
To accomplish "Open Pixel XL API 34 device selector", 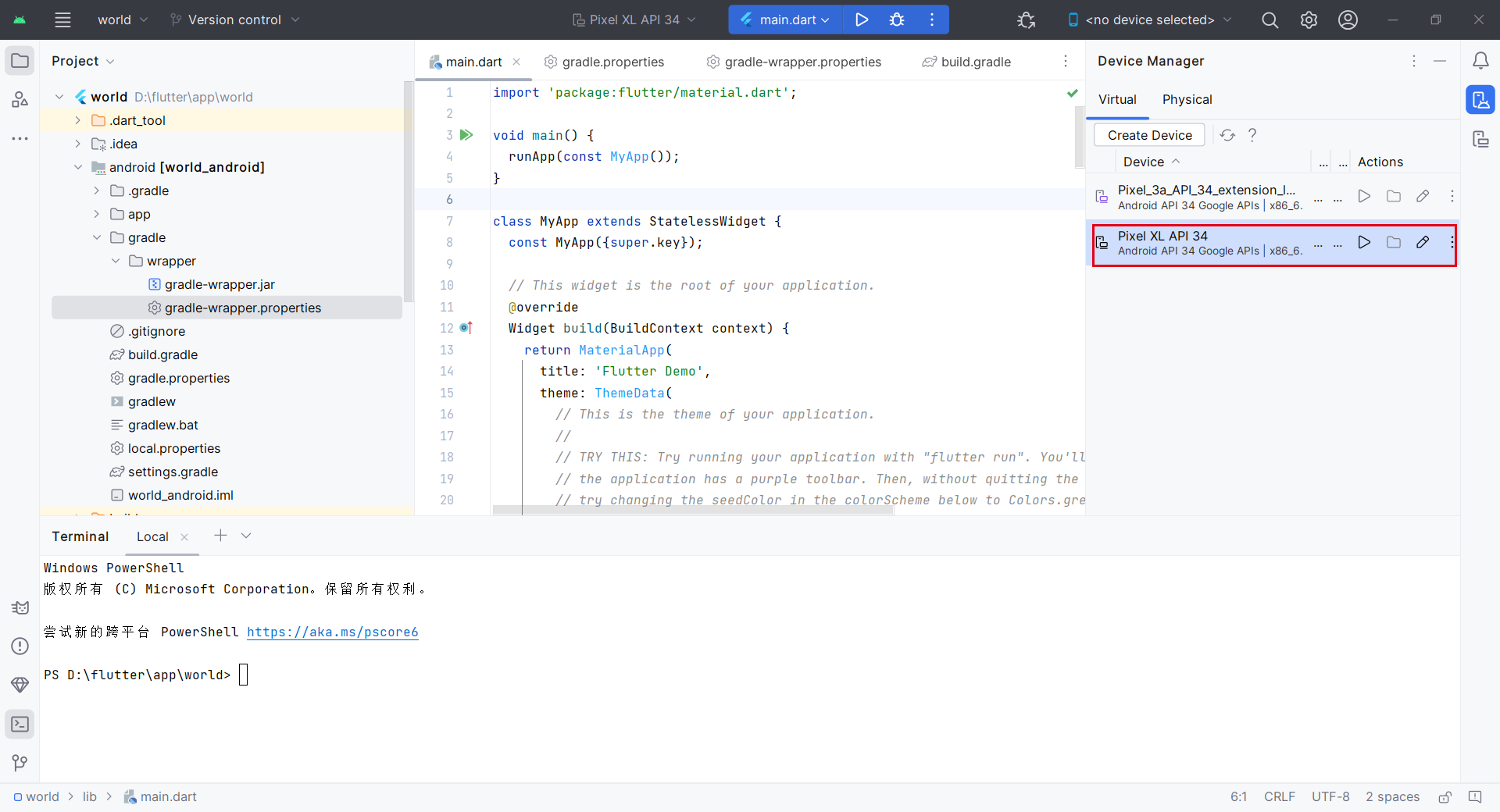I will pyautogui.click(x=634, y=20).
